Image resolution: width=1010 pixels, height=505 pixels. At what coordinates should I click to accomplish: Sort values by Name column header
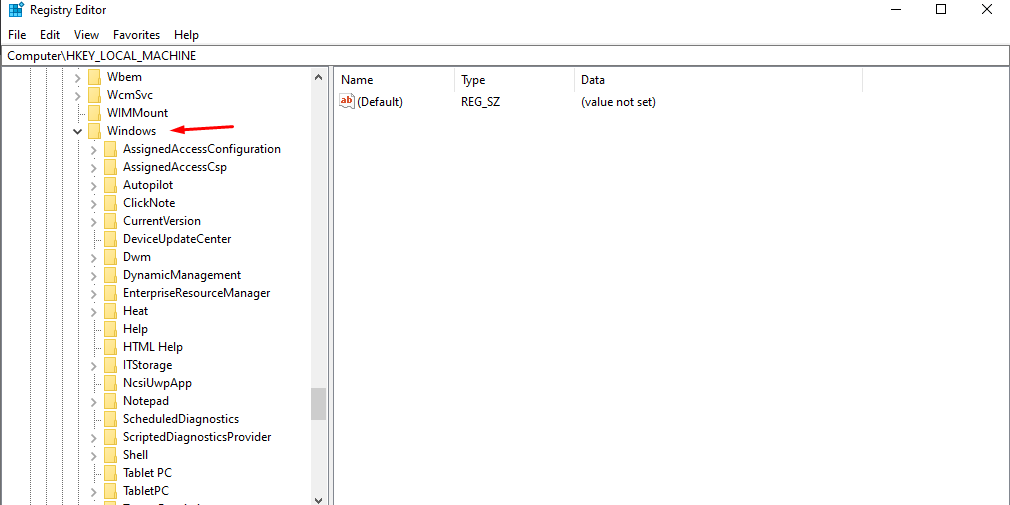(395, 81)
